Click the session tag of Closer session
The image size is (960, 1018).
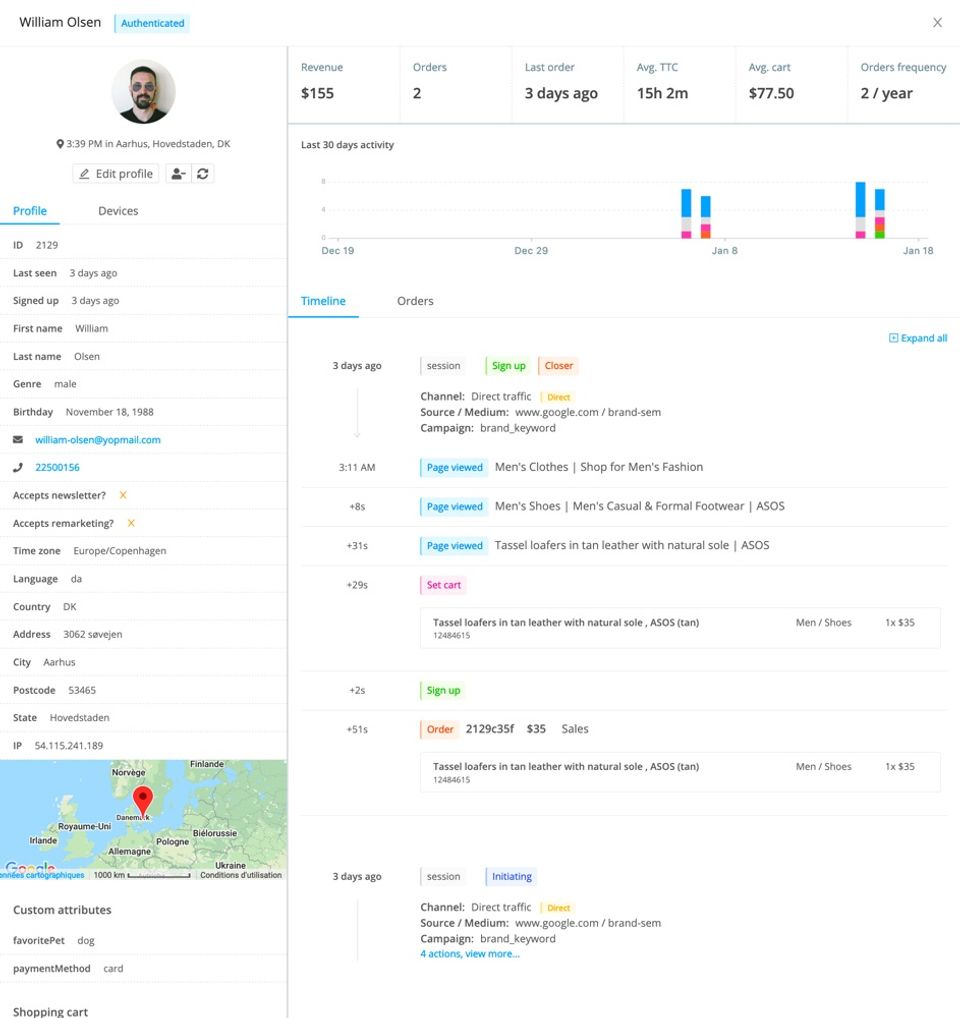[x=443, y=366]
